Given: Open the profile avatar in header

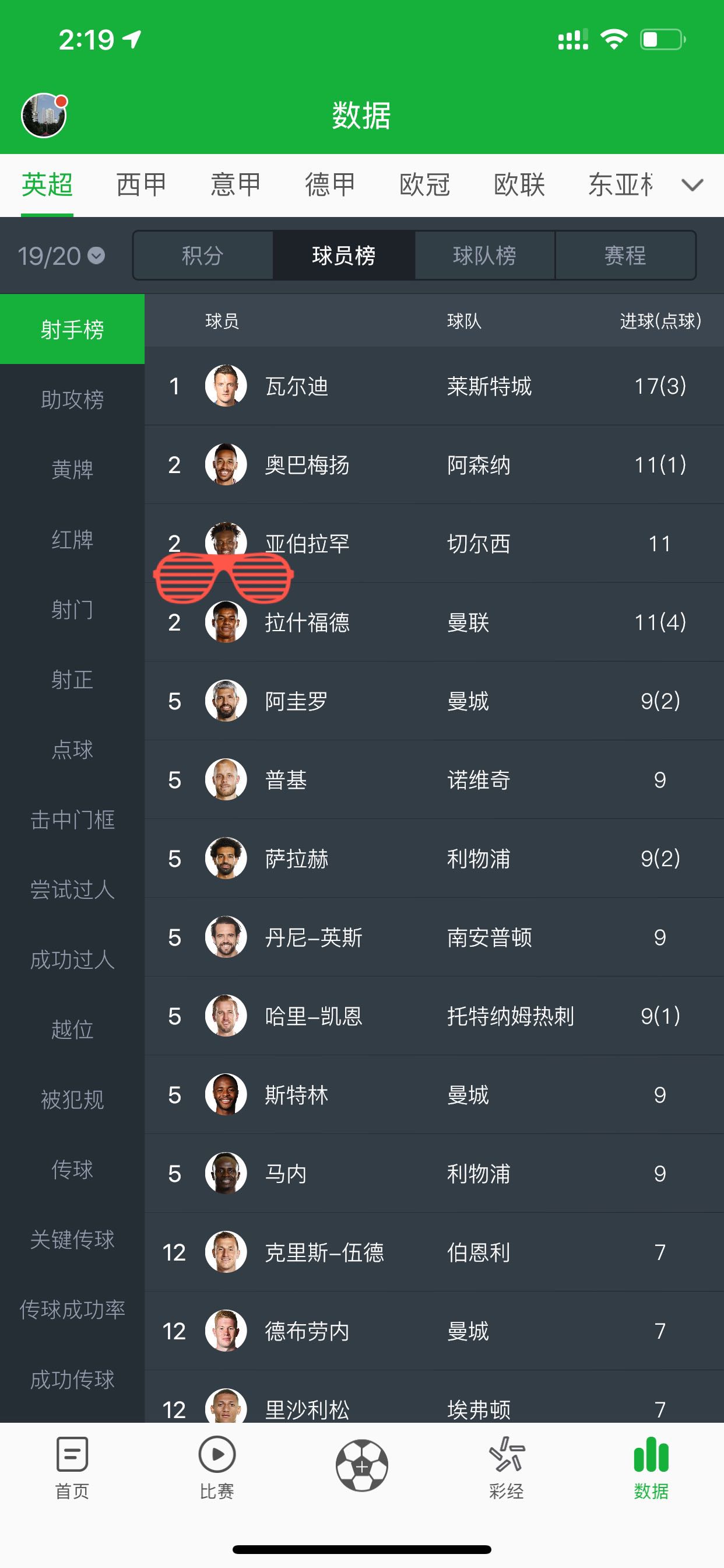Looking at the screenshot, I should point(44,116).
